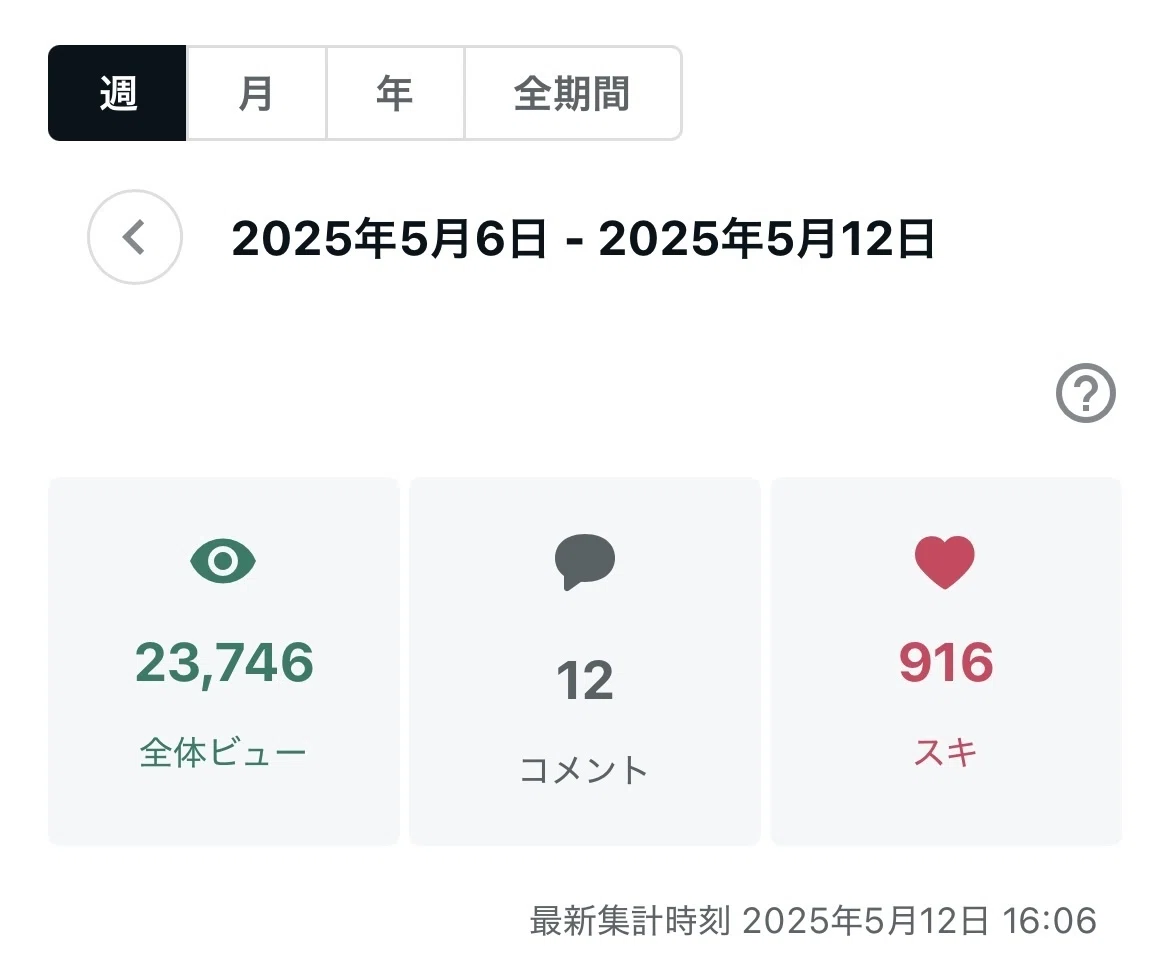Click the green eye views icon
1170x972 pixels.
223,561
